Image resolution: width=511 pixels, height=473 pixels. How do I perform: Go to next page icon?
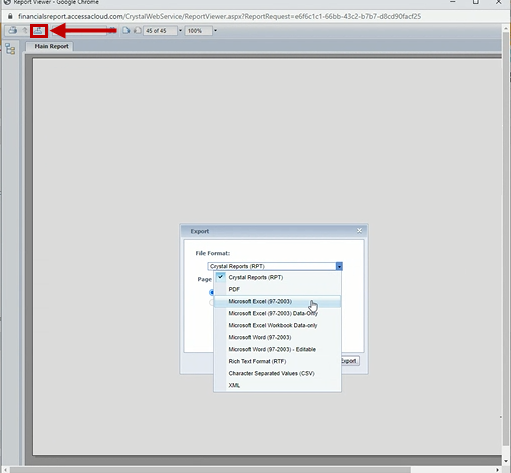pyautogui.click(x=126, y=30)
